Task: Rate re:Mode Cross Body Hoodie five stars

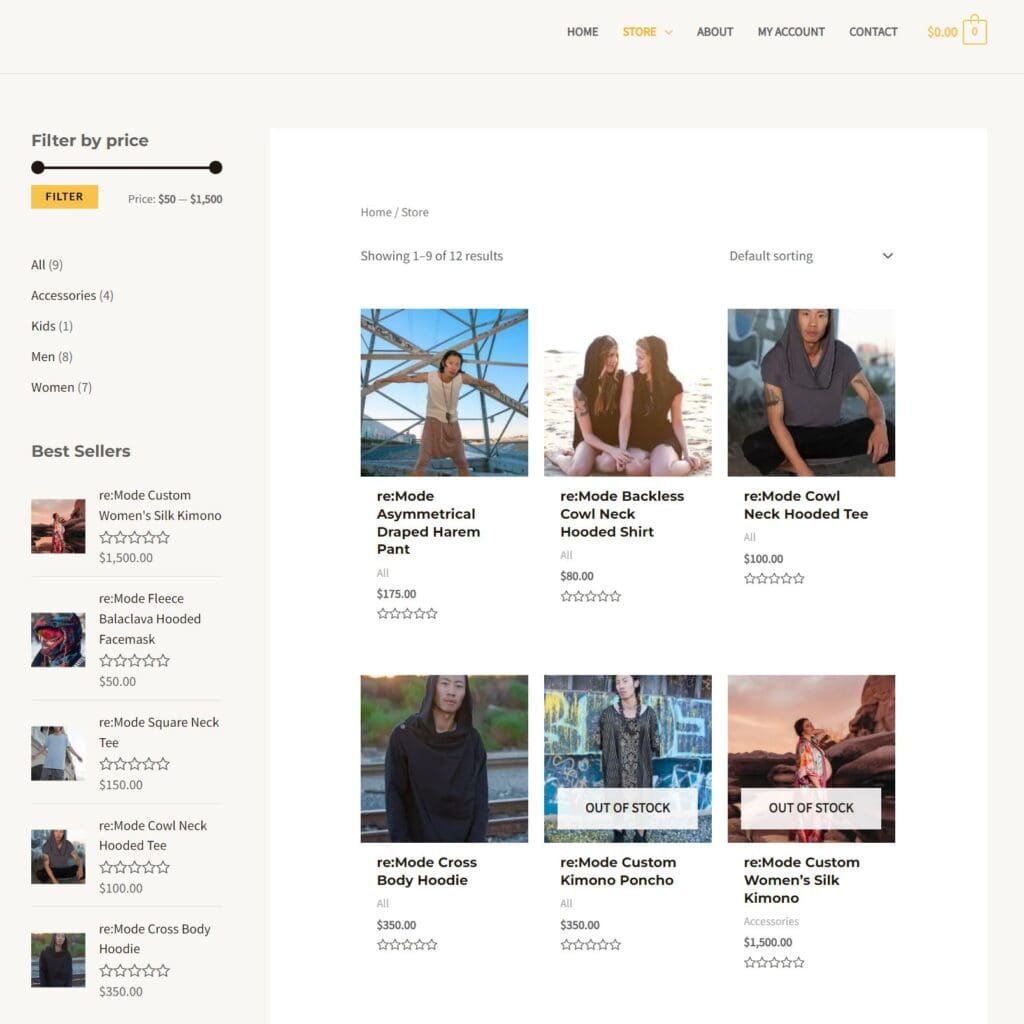Action: [407, 943]
